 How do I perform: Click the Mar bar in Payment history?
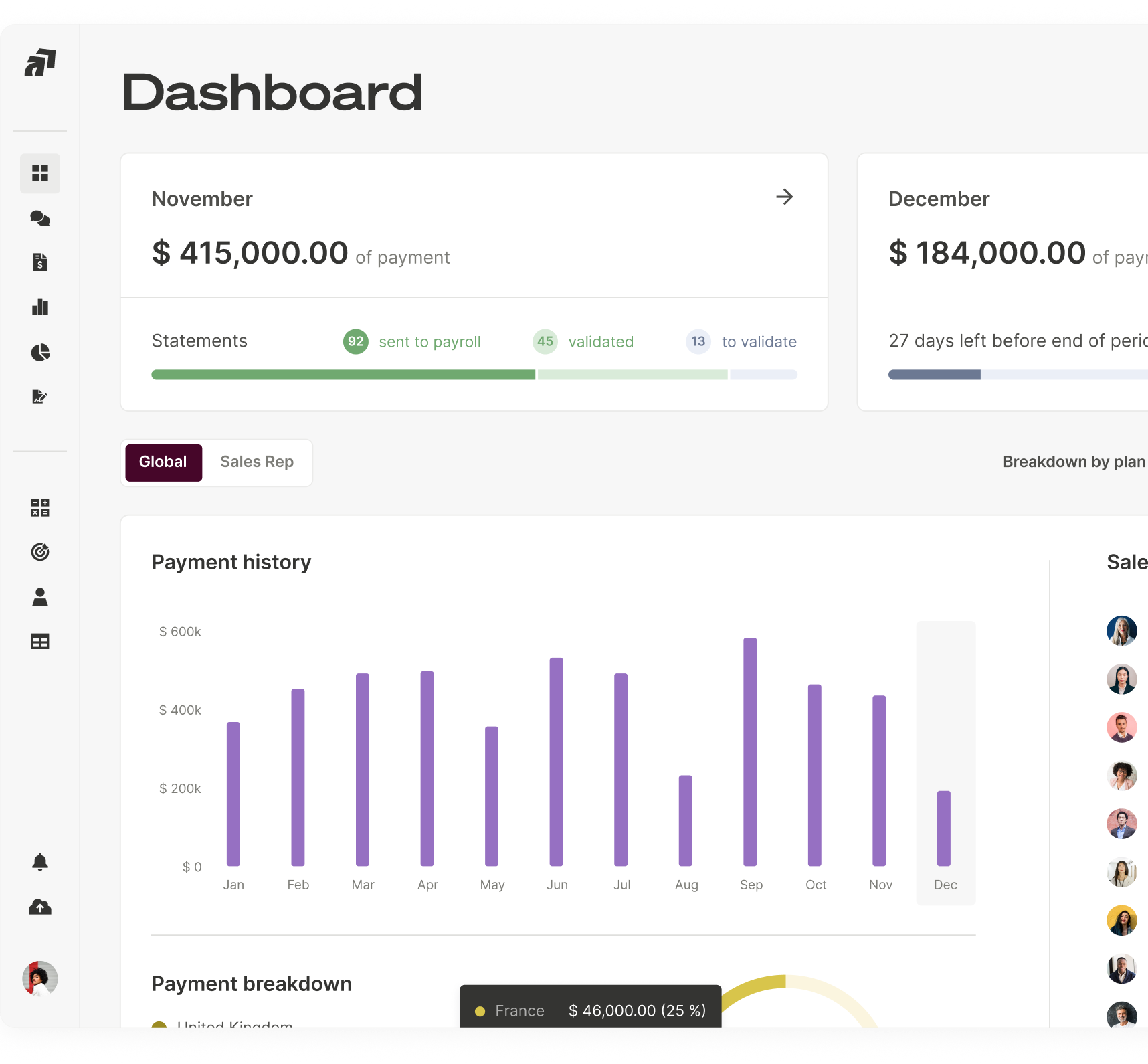pyautogui.click(x=363, y=770)
